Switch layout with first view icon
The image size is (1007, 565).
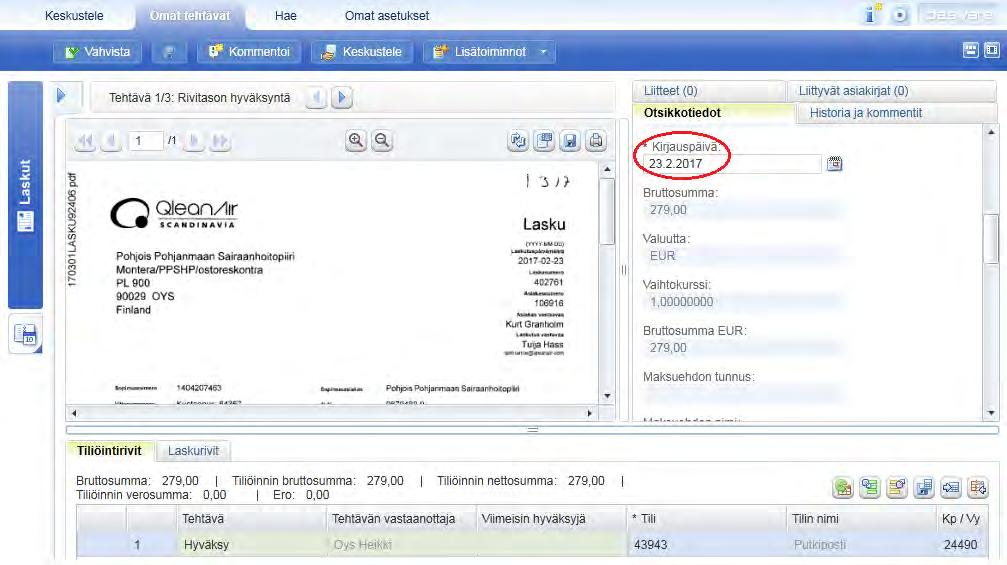[971, 50]
